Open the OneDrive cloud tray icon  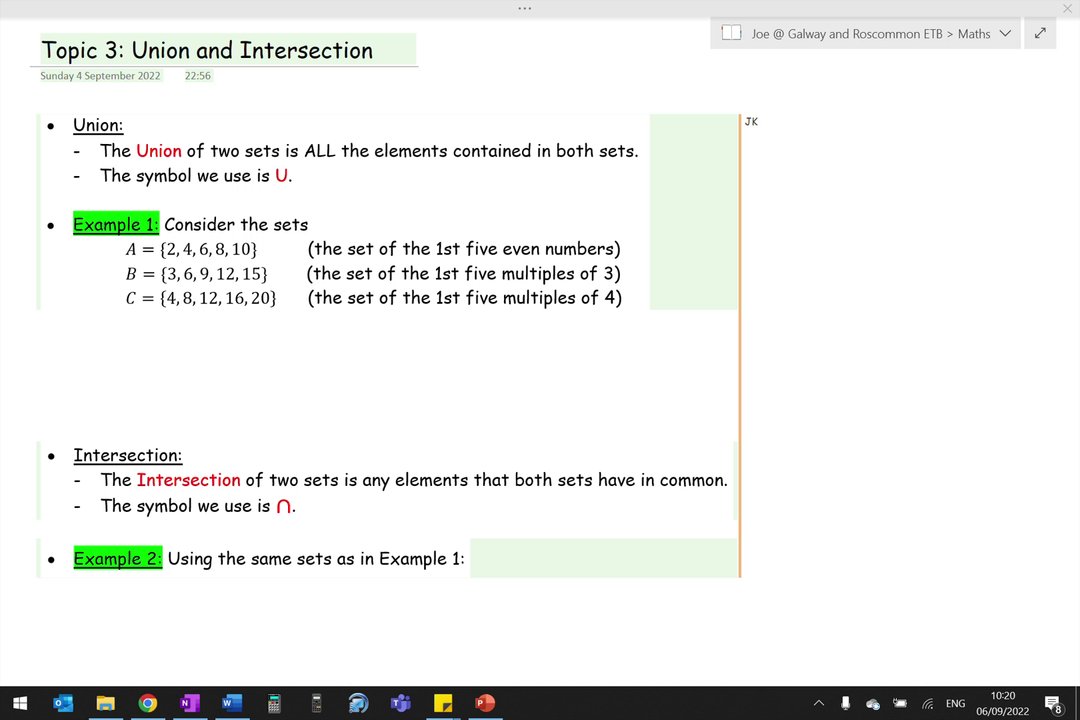coord(873,703)
